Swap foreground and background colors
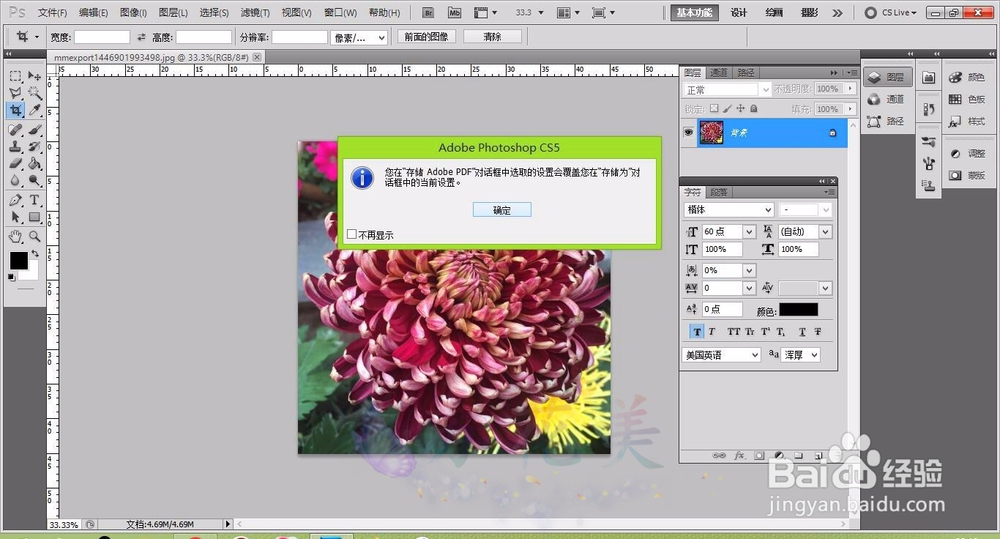This screenshot has width=1000, height=539. point(34,253)
